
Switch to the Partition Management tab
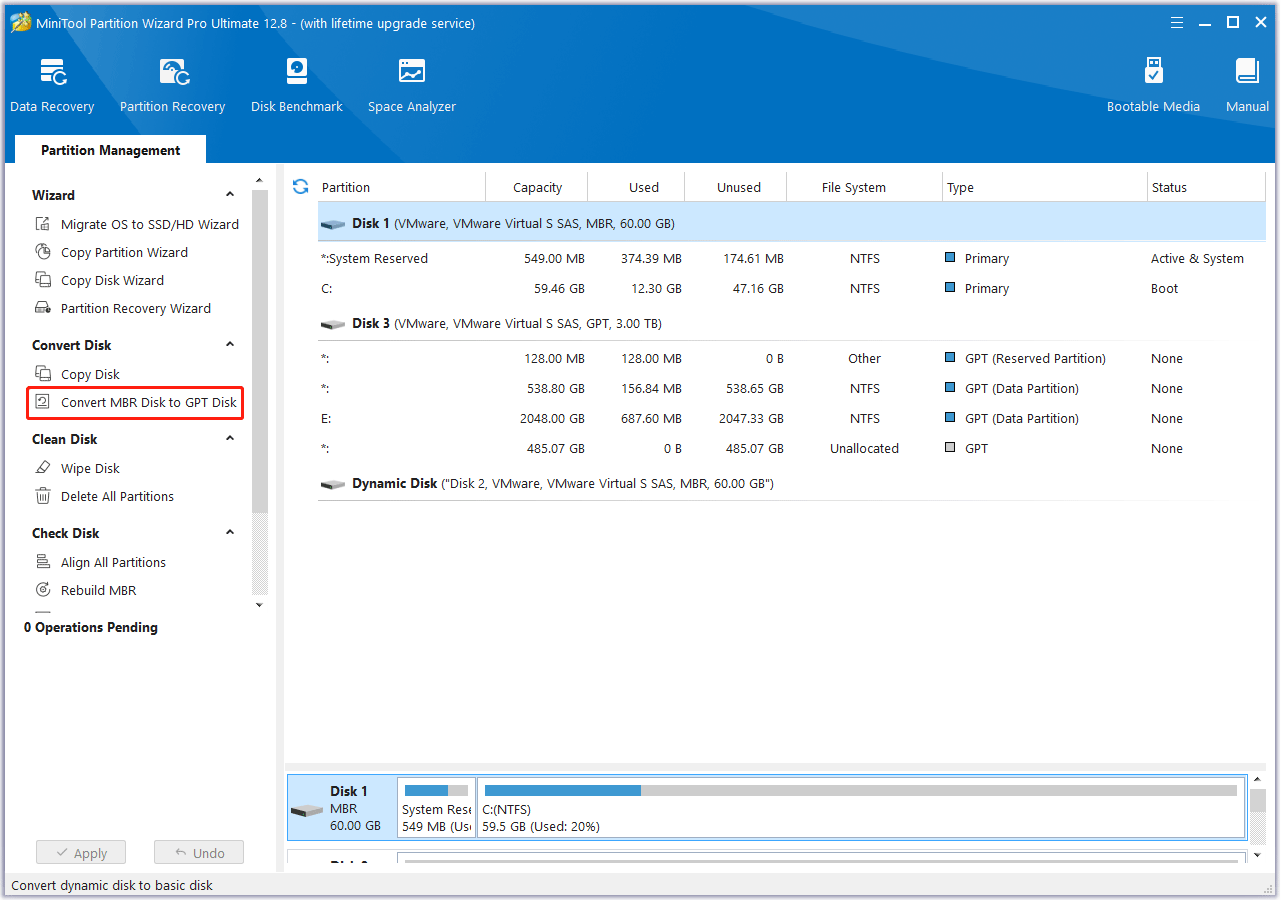111,150
